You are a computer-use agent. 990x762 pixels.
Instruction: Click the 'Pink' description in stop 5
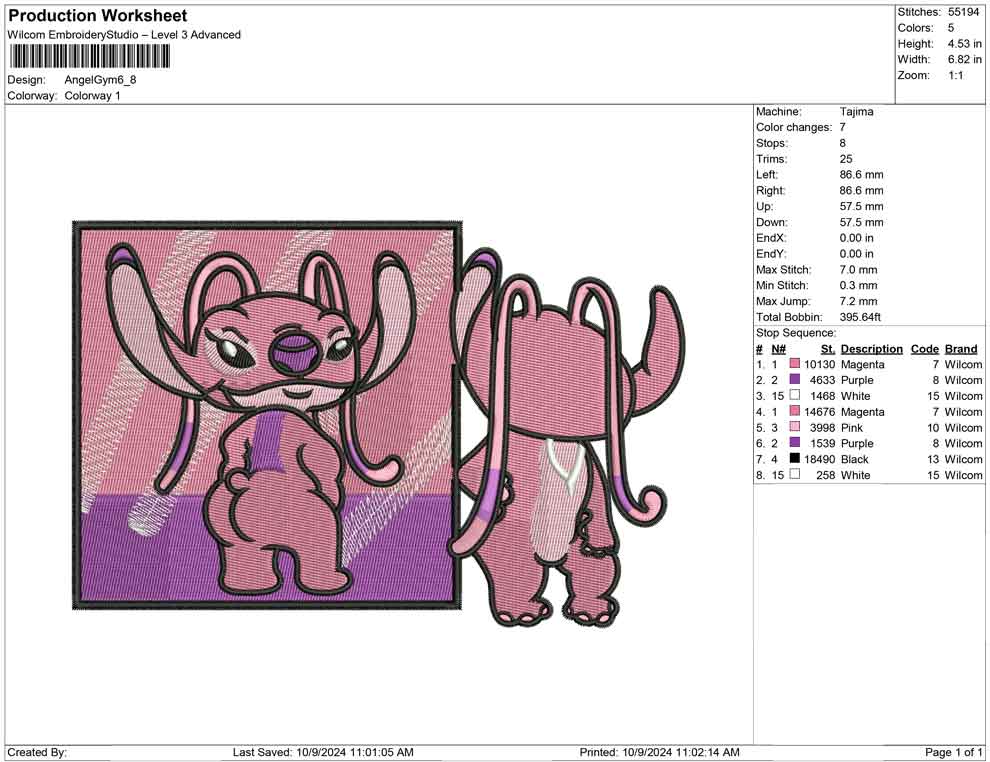coord(852,427)
